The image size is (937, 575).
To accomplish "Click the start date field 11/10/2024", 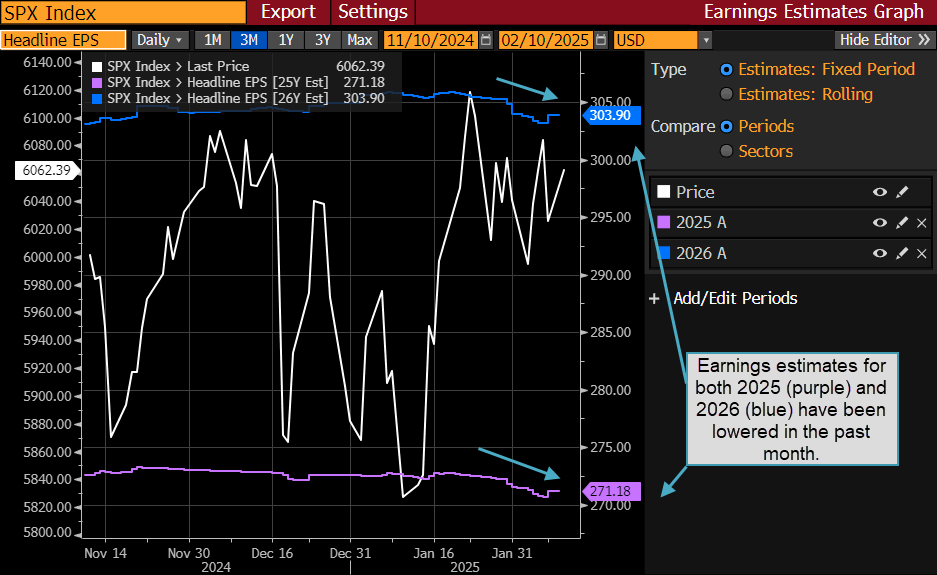I will (430, 40).
